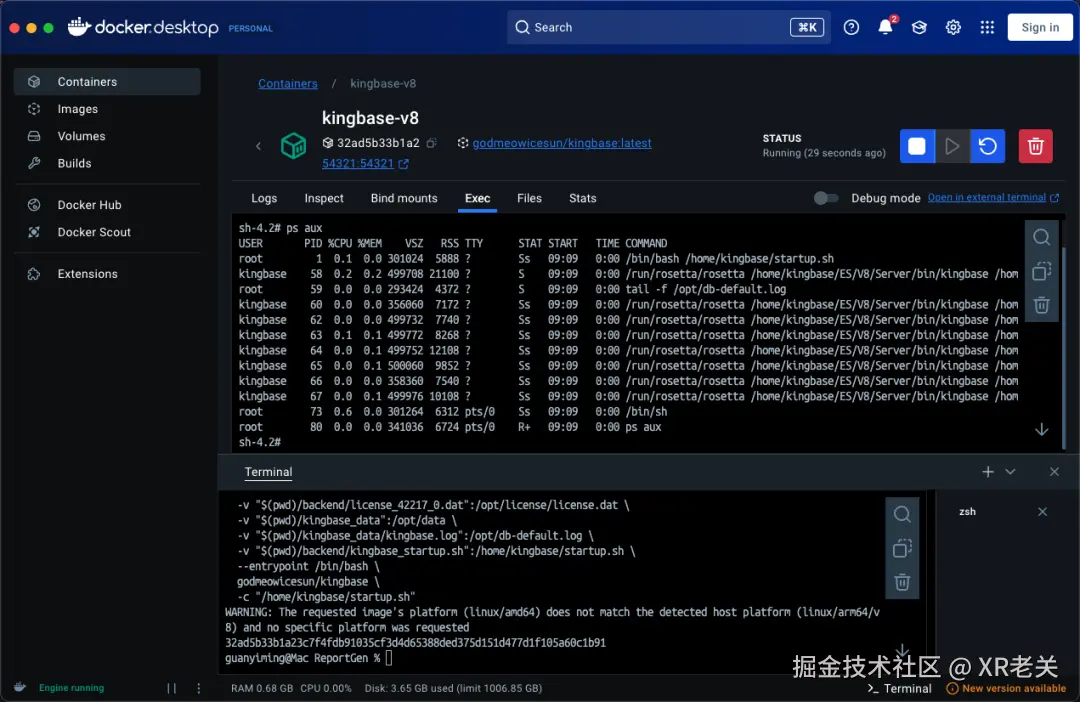Search in the Exec terminal output
Viewport: 1080px width, 702px height.
coord(1041,237)
